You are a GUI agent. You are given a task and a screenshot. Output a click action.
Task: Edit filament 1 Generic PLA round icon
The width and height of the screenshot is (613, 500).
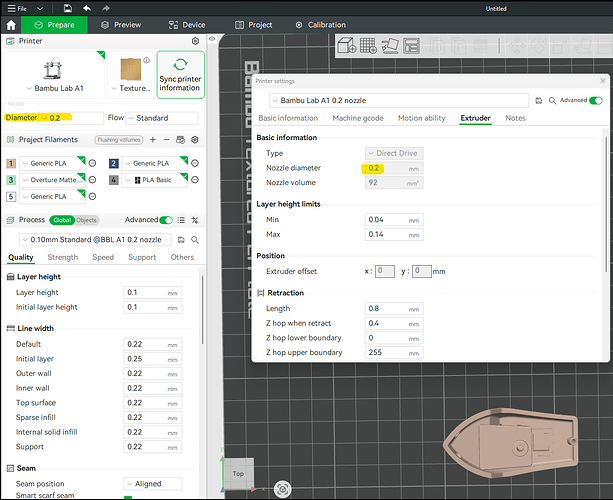pos(93,163)
